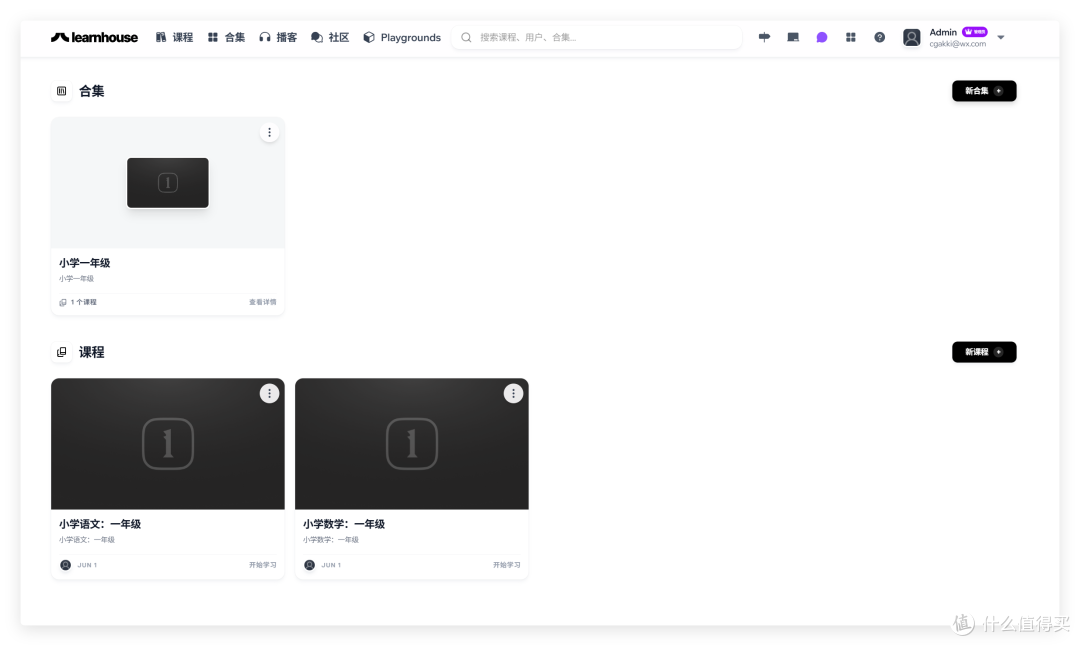
Task: Expand the Admin account dropdown arrow
Action: coord(1001,37)
